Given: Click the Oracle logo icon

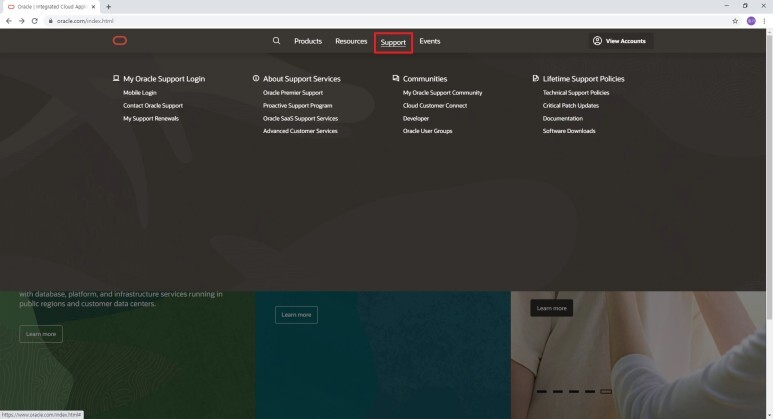Looking at the screenshot, I should point(120,40).
